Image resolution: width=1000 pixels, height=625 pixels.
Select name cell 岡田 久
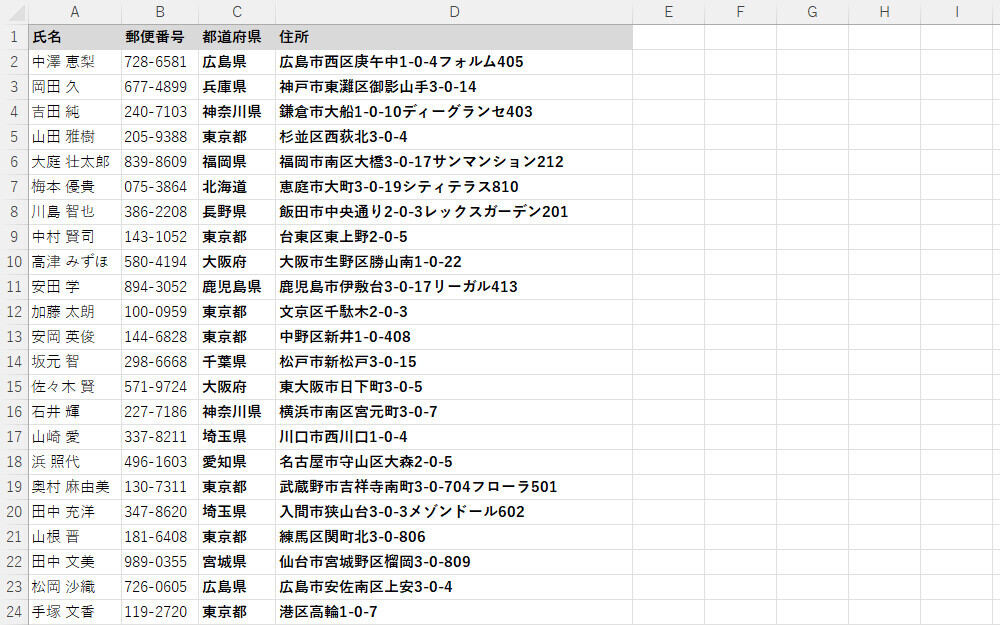[x=75, y=87]
